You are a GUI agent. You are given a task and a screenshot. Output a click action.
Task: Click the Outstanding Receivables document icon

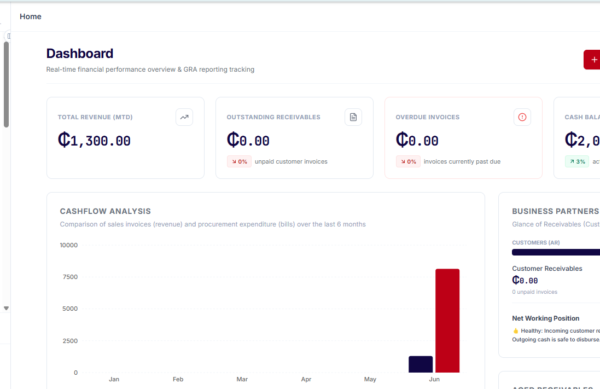pos(353,117)
